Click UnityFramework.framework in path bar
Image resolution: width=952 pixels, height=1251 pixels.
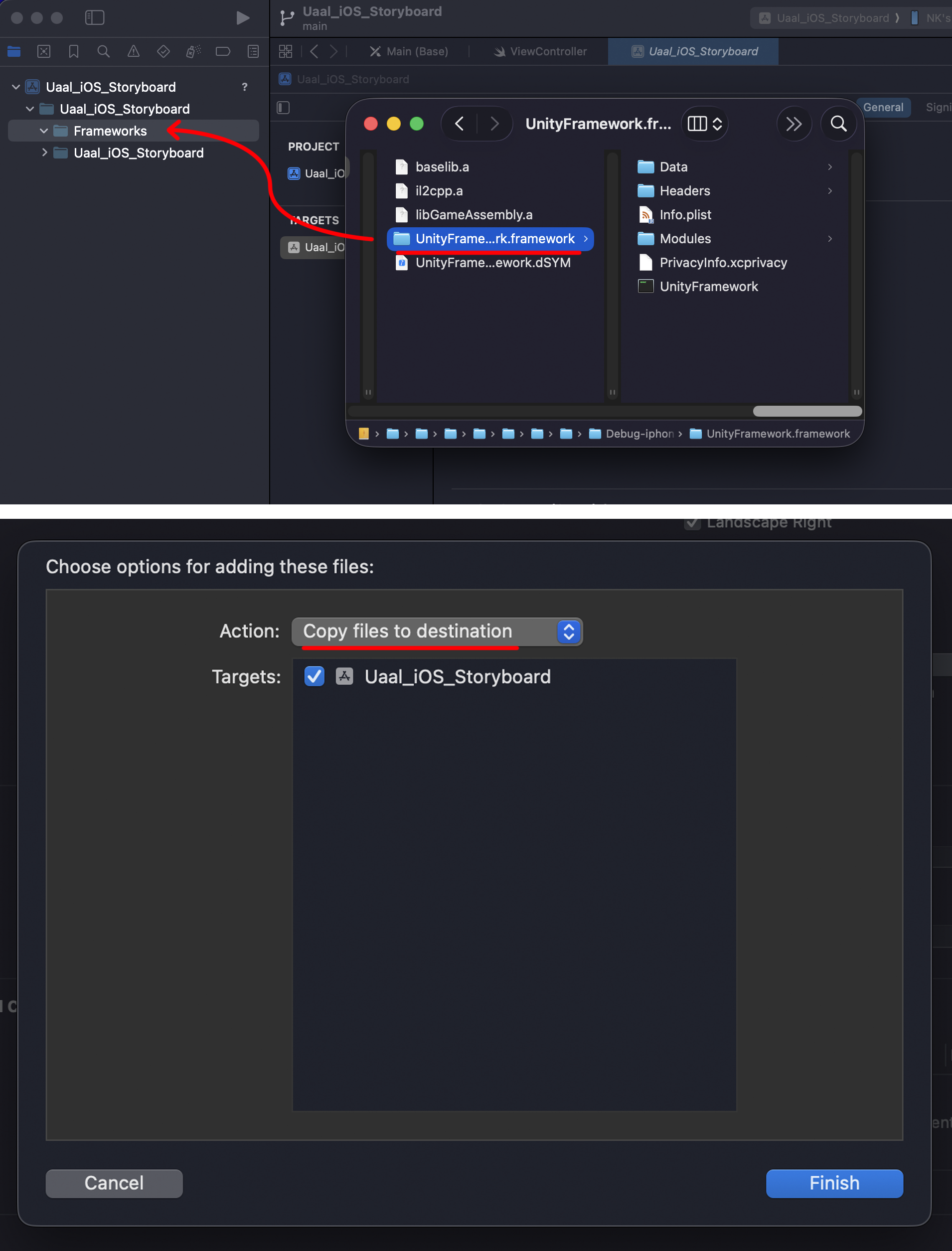coord(770,434)
